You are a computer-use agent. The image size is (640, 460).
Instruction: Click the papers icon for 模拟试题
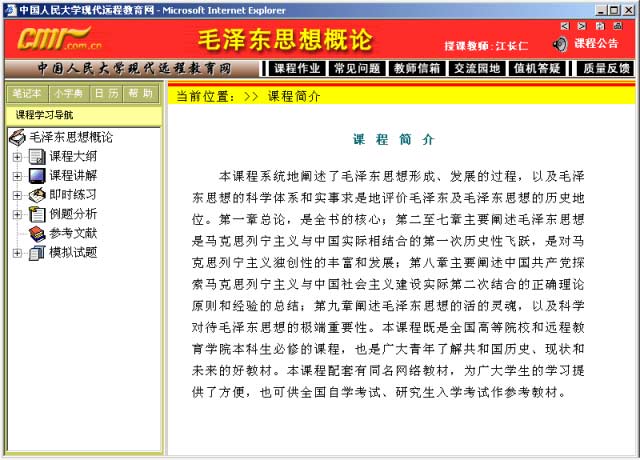tap(37, 253)
